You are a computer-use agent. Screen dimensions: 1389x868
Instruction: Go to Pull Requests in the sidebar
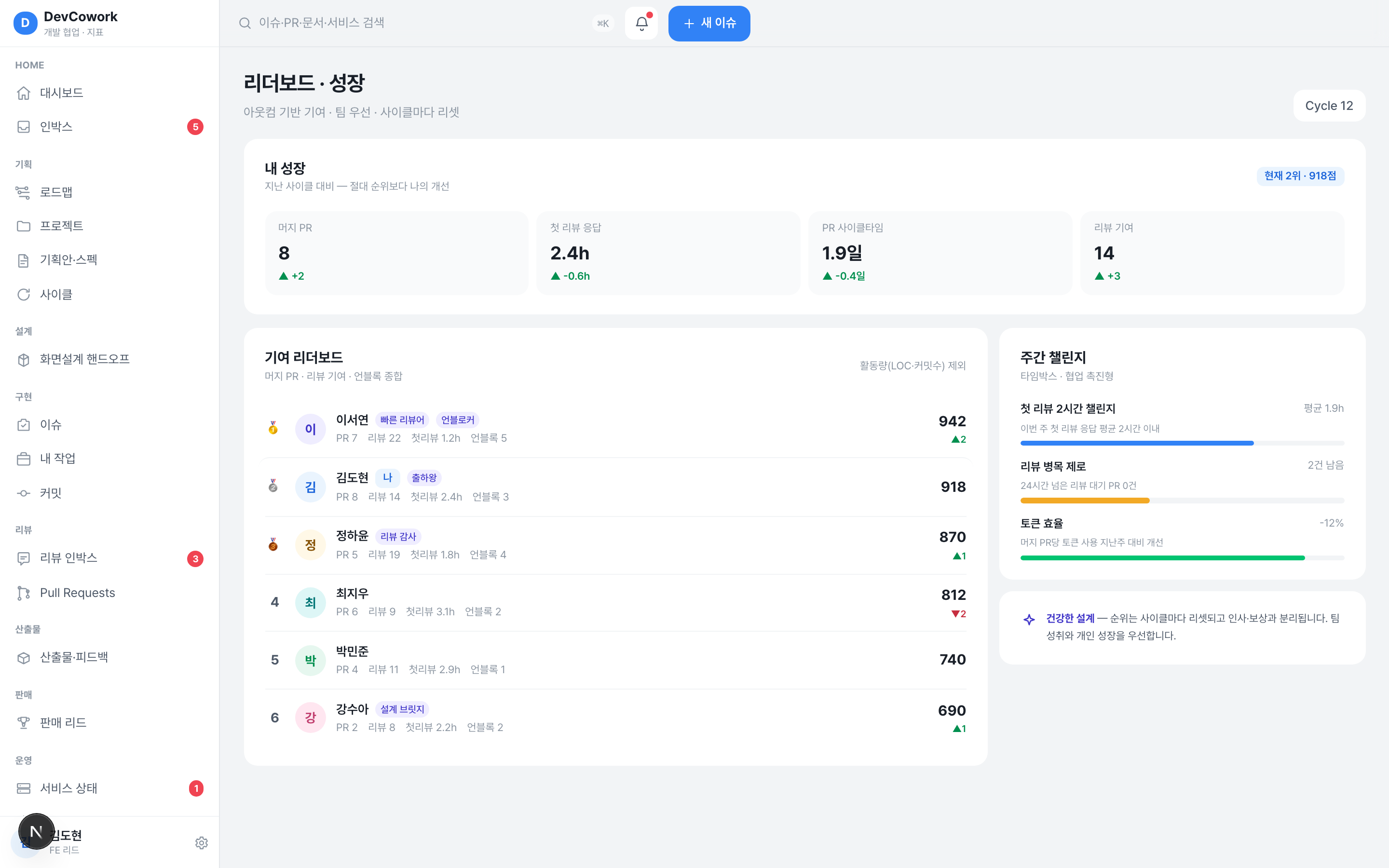109,593
